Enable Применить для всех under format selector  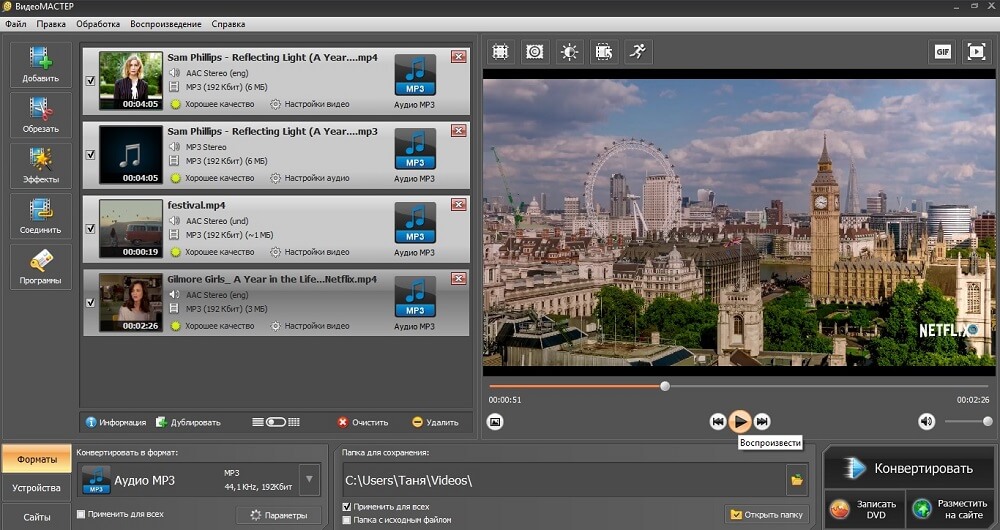pyautogui.click(x=81, y=514)
